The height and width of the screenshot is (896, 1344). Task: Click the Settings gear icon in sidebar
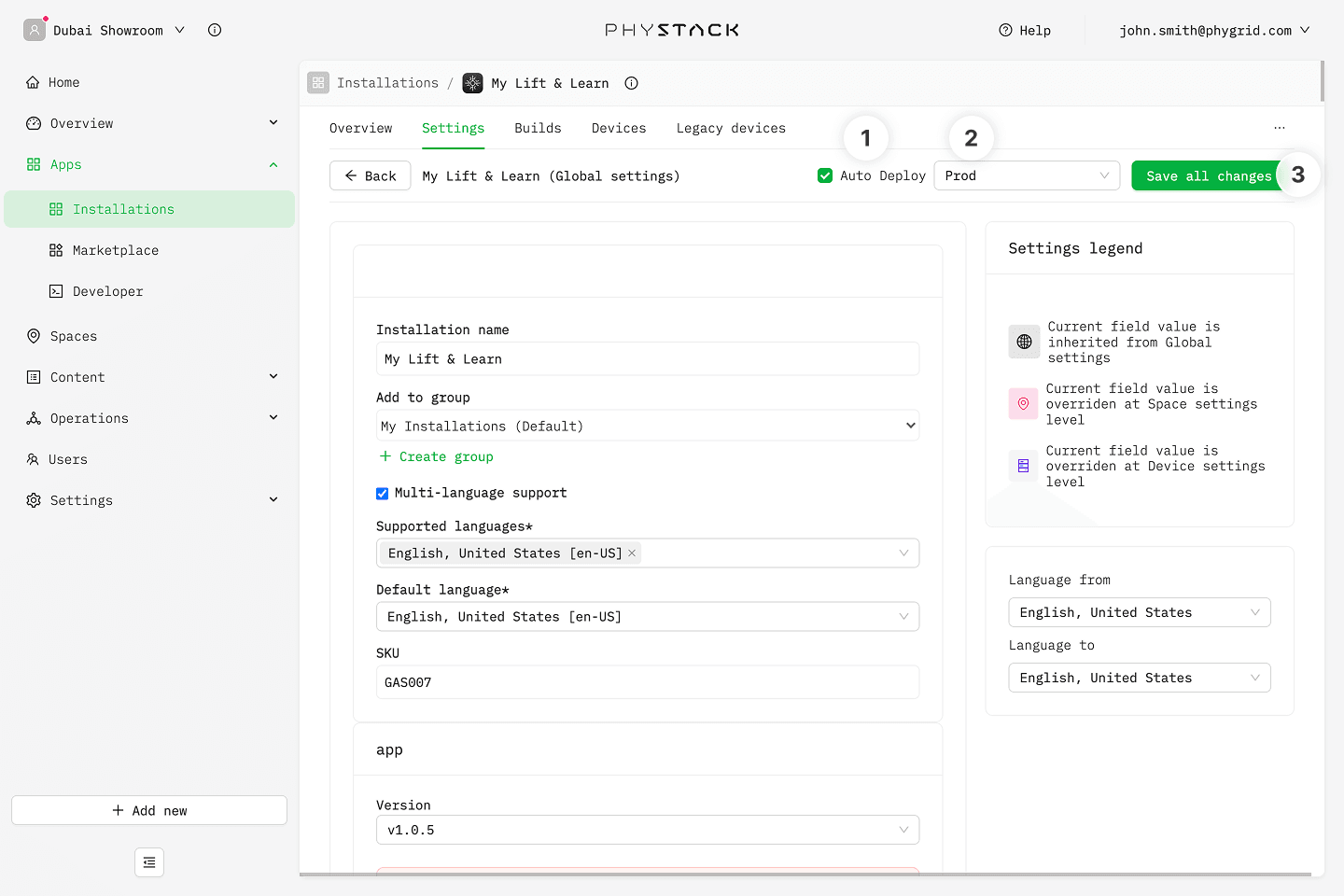coord(34,500)
